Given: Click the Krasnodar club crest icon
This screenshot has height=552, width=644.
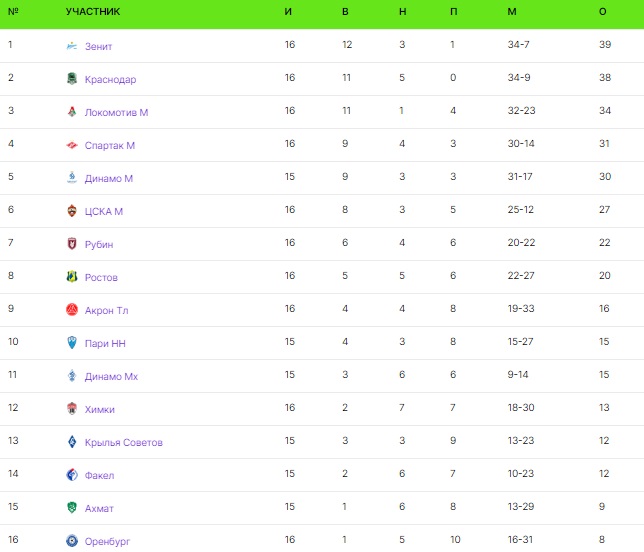Looking at the screenshot, I should pos(71,79).
